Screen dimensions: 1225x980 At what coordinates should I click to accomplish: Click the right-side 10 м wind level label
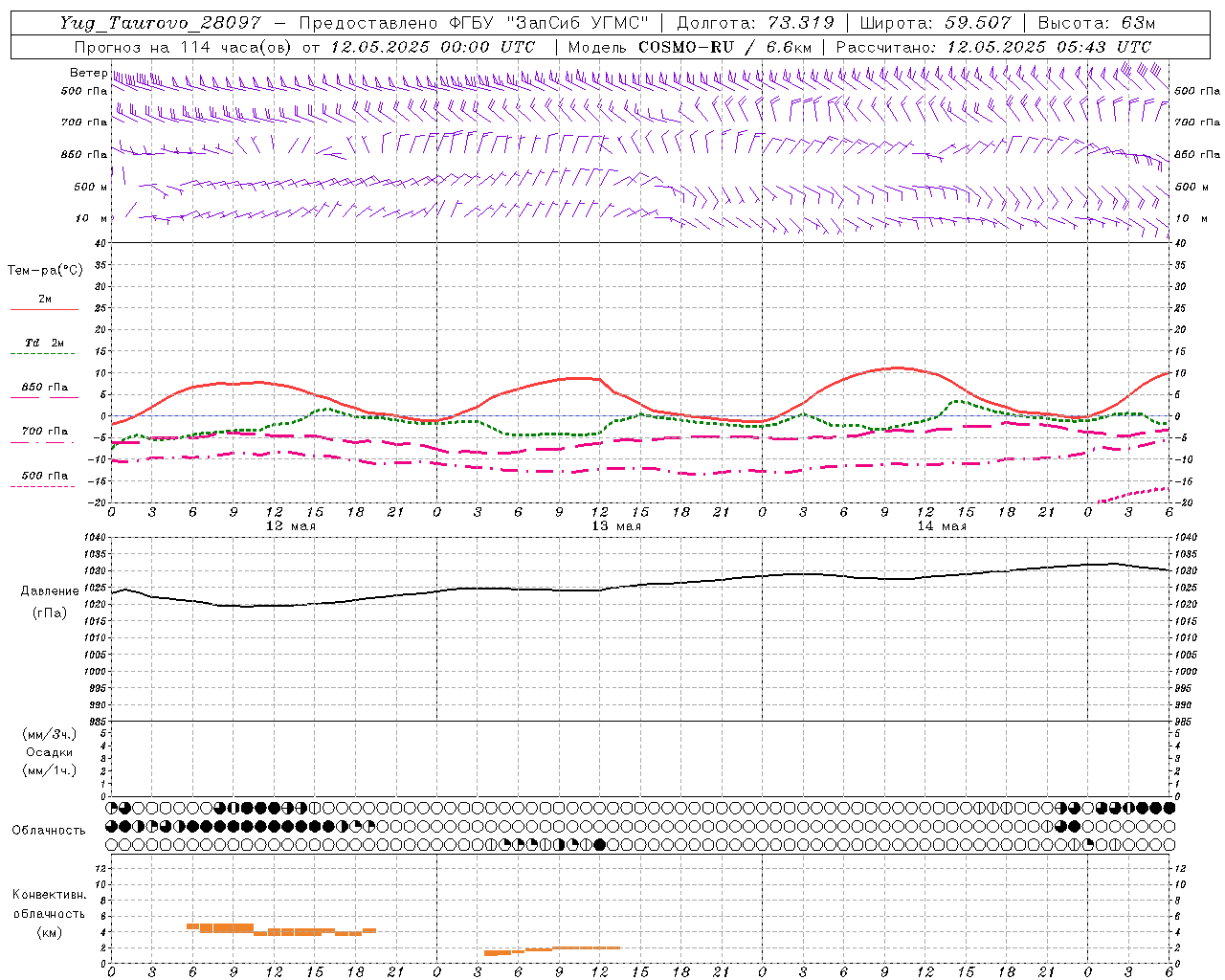click(1190, 218)
